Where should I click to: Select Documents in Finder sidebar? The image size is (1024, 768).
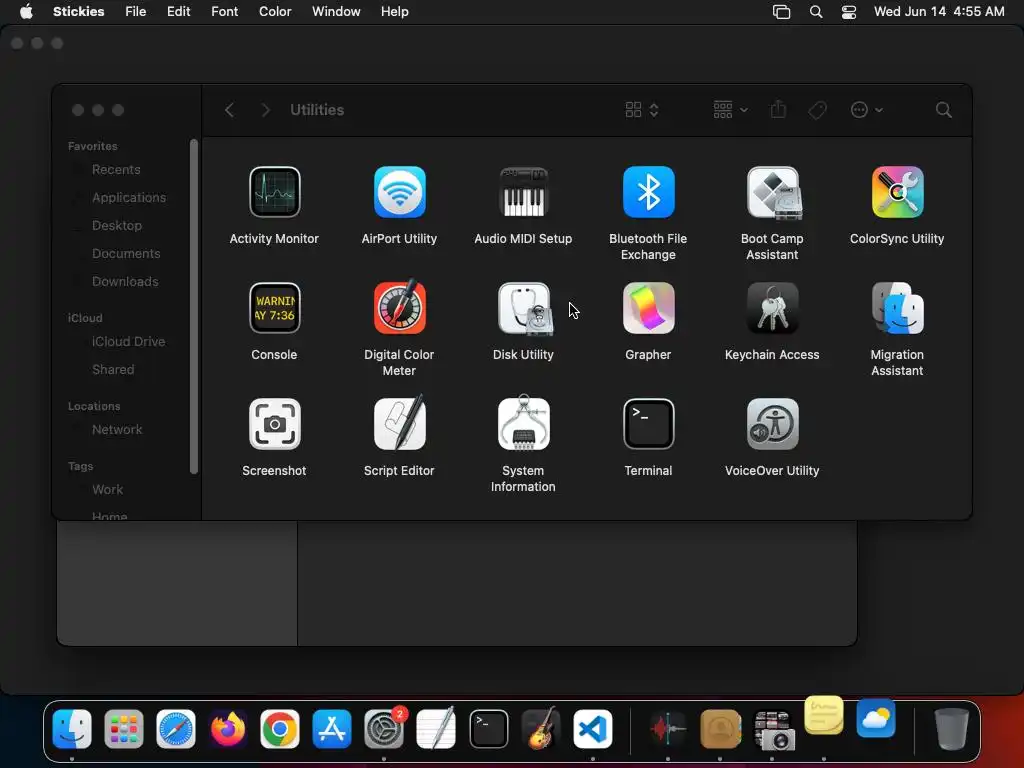128,253
